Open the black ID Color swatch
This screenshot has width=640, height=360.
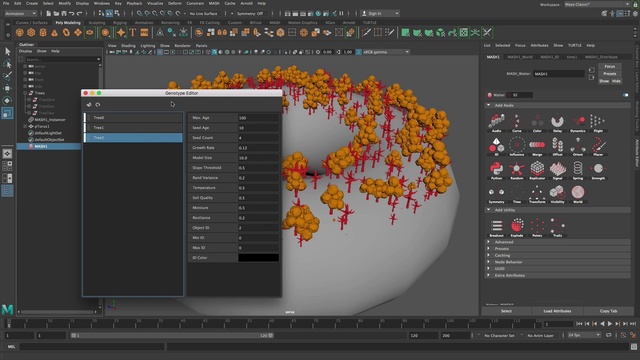[258, 258]
